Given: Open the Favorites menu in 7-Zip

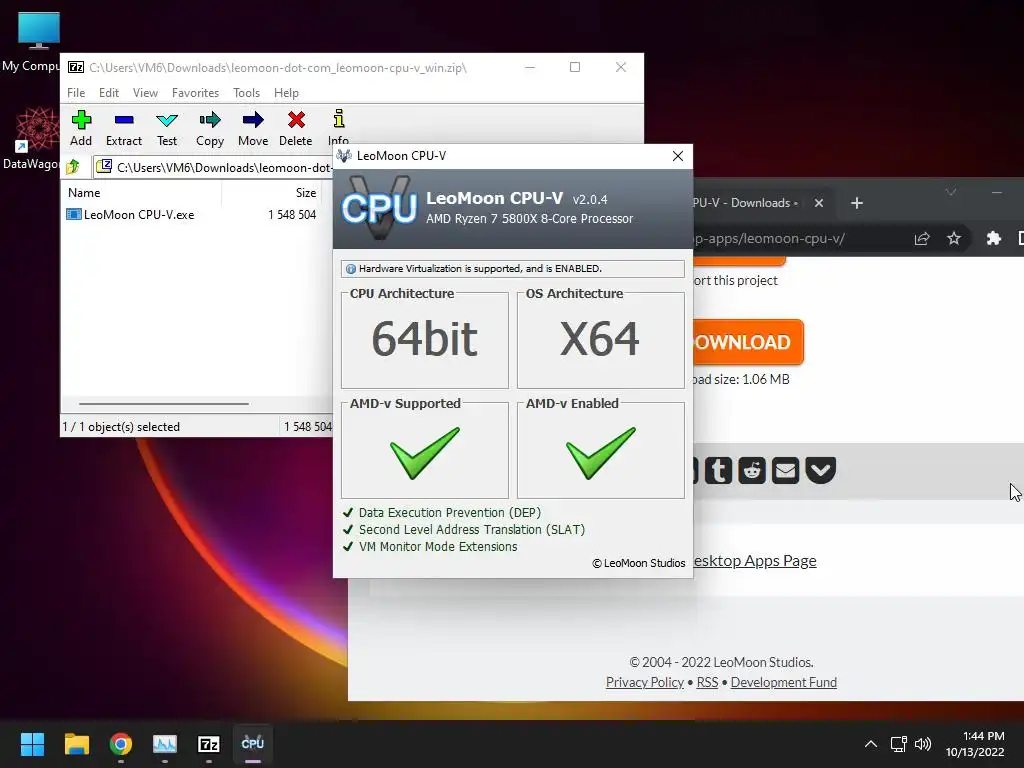Looking at the screenshot, I should (195, 93).
